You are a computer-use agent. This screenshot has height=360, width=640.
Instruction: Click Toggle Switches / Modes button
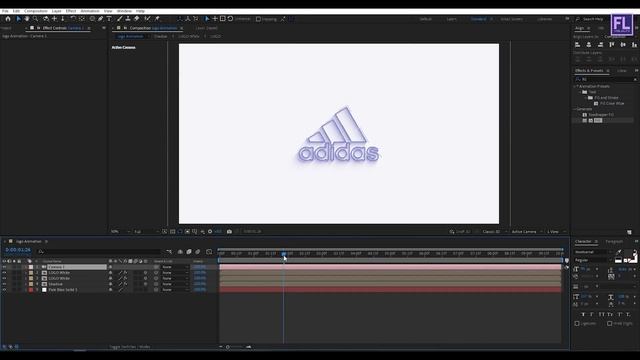click(x=130, y=347)
